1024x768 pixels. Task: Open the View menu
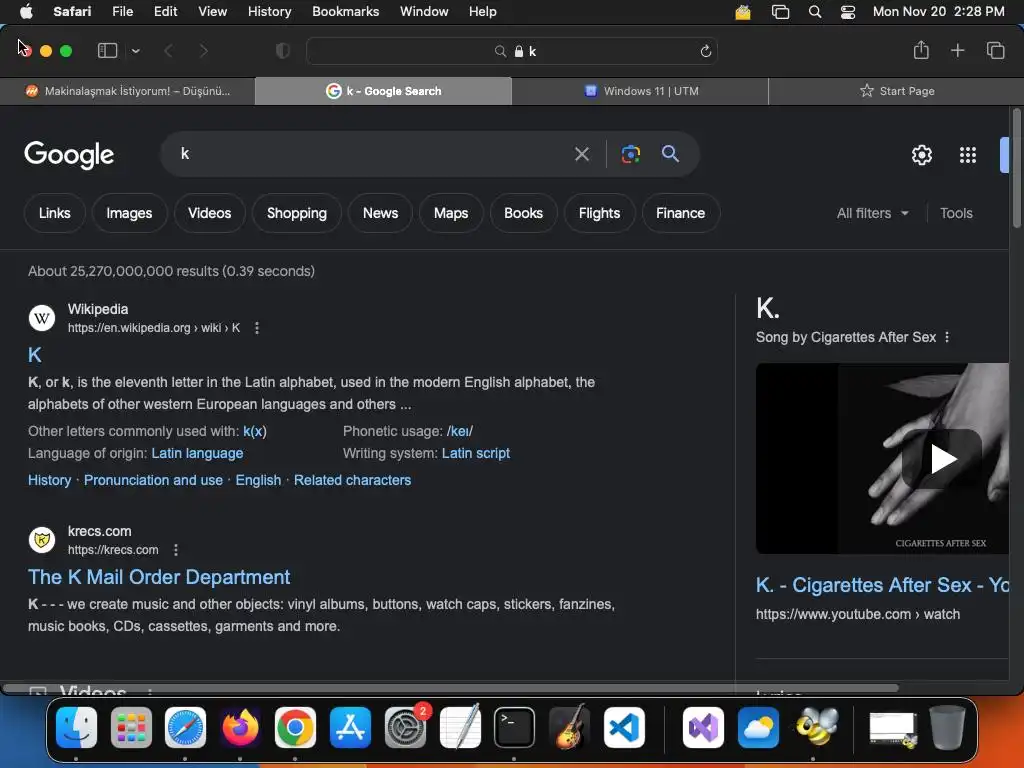pos(212,11)
